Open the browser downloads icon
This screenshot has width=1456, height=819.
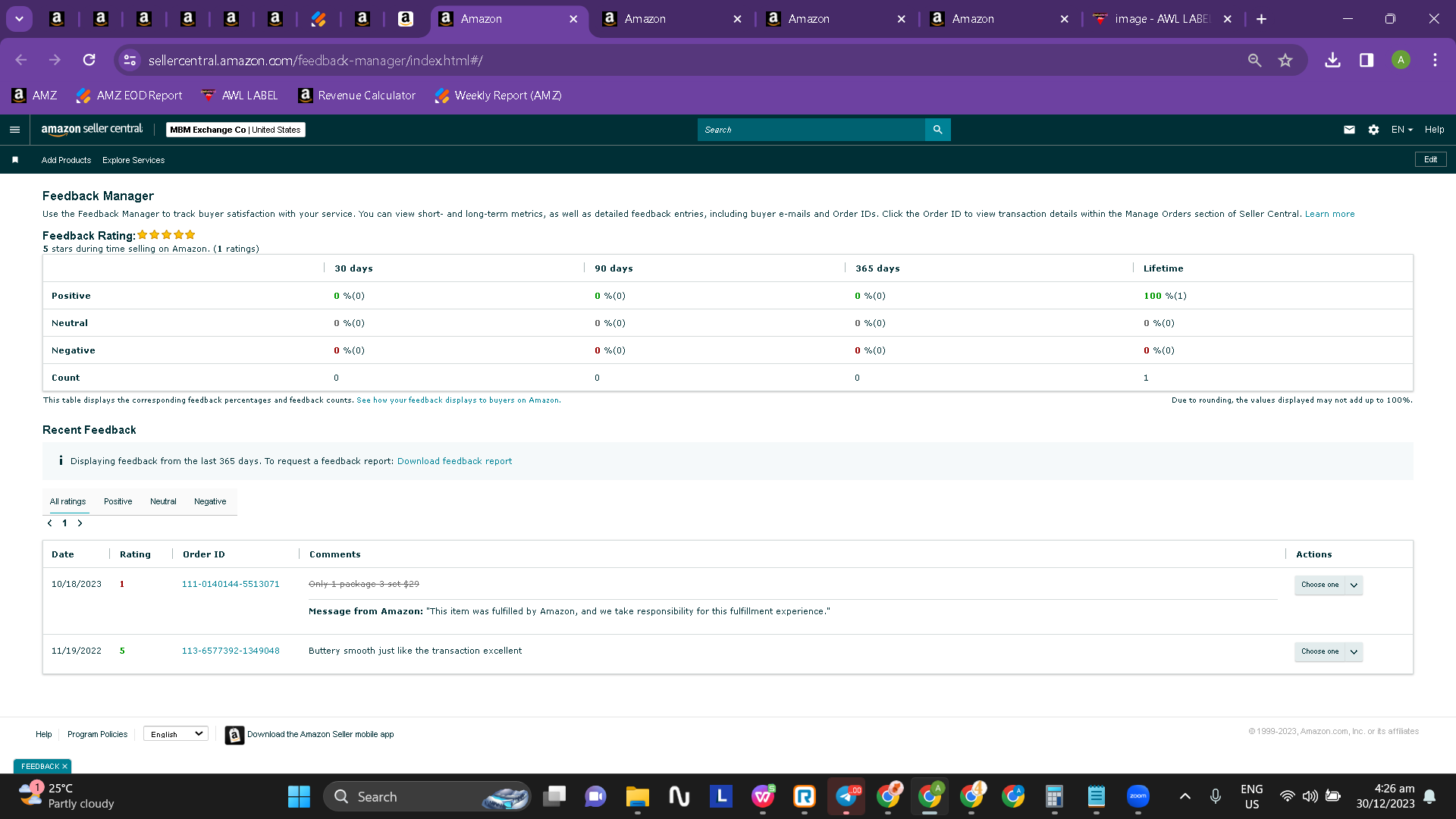[1332, 60]
